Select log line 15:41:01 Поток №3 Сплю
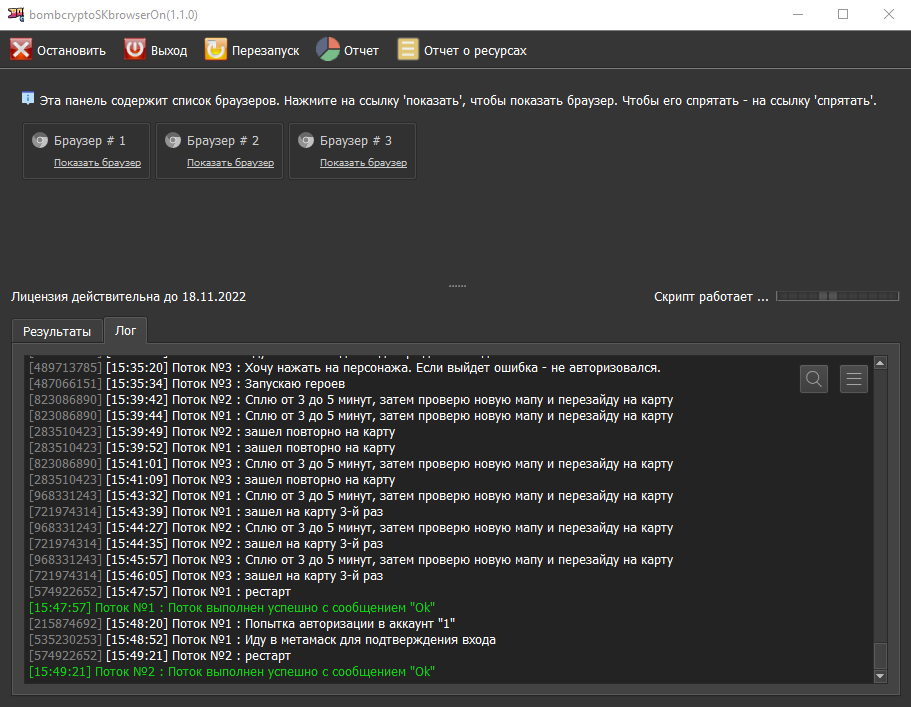Image resolution: width=911 pixels, height=707 pixels. (x=352, y=464)
